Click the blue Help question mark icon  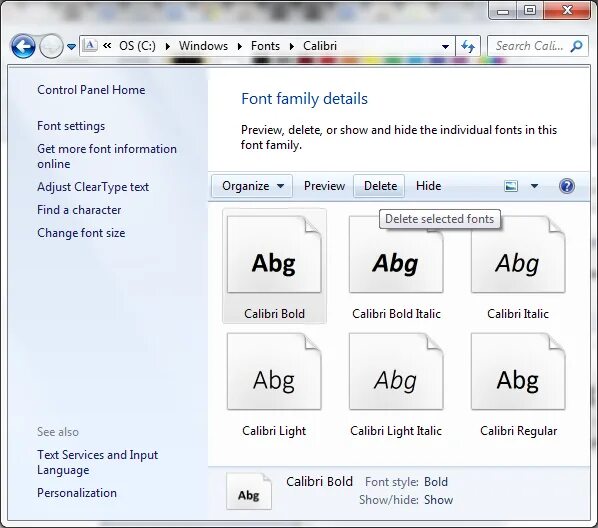[x=566, y=186]
